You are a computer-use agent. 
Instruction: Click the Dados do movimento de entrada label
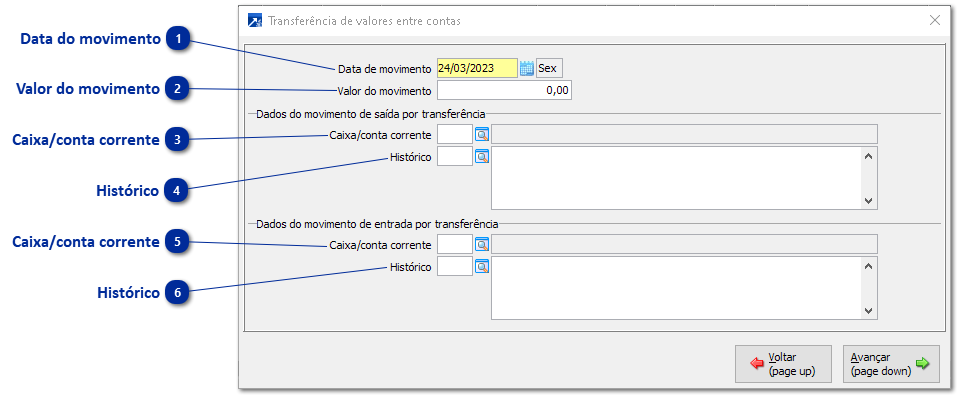[377, 224]
